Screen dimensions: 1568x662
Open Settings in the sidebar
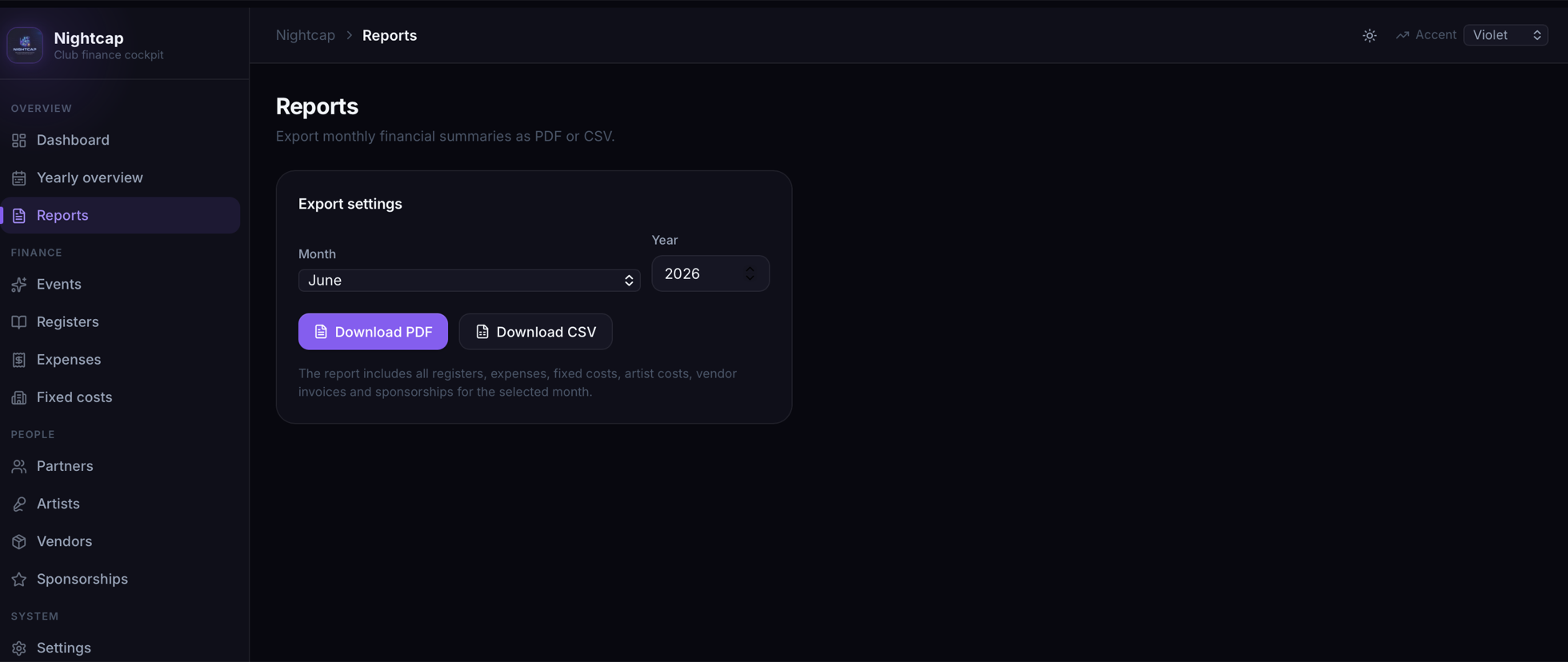tap(120, 648)
